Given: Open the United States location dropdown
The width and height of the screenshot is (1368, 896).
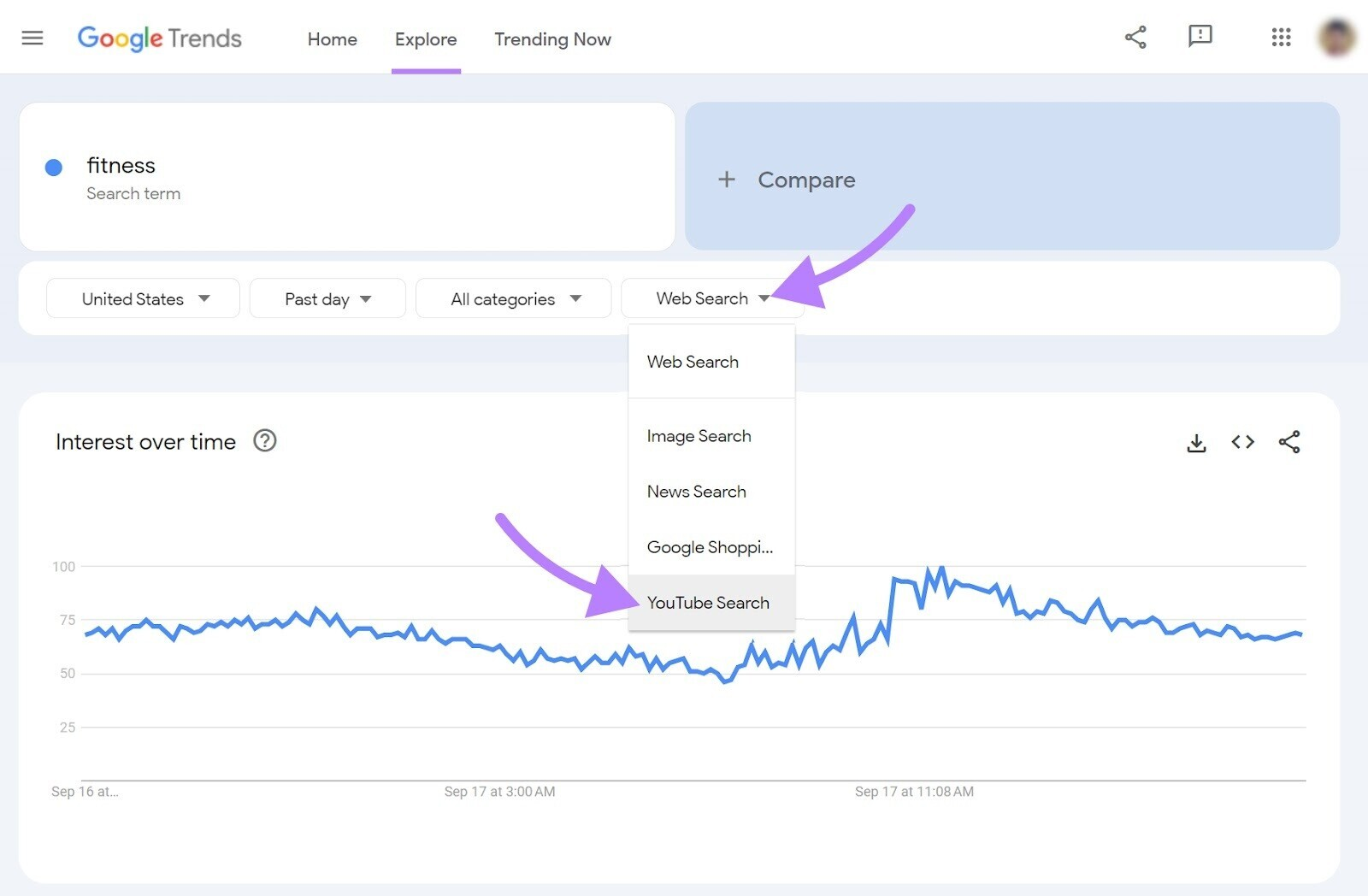Looking at the screenshot, I should coord(142,298).
